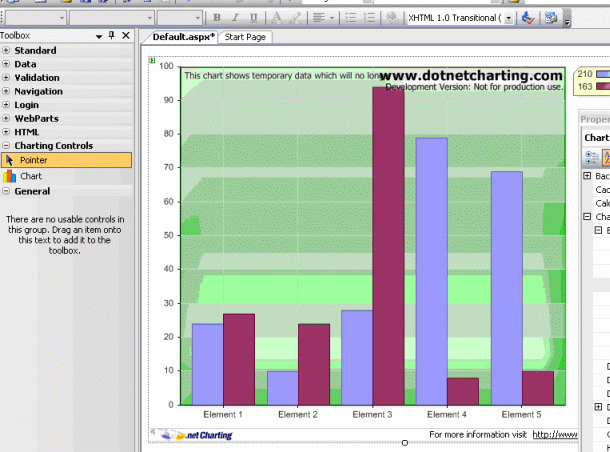The height and width of the screenshot is (452, 610).
Task: Expand the Login toolbox group
Action: coord(6,104)
